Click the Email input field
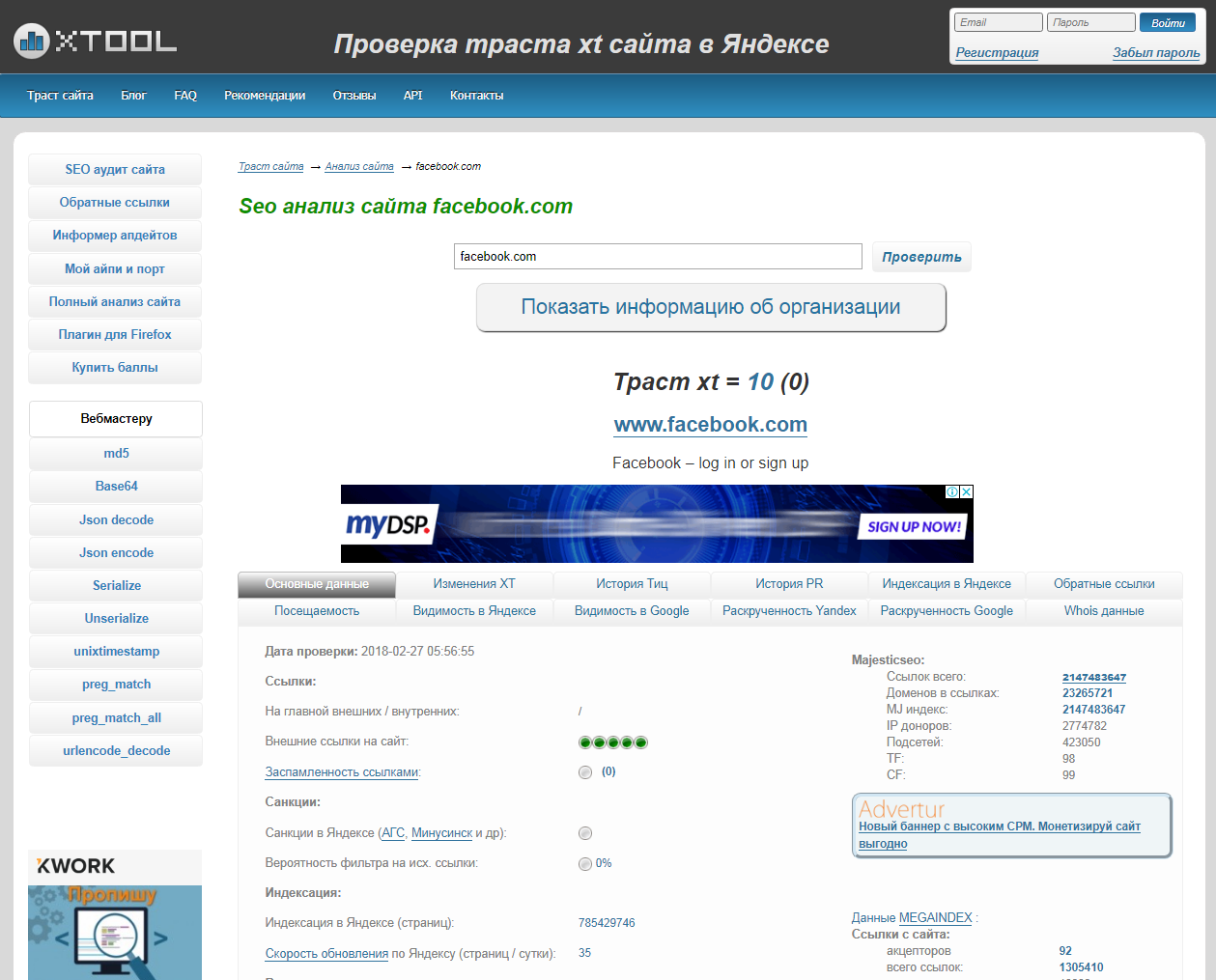The image size is (1216, 980). click(998, 23)
